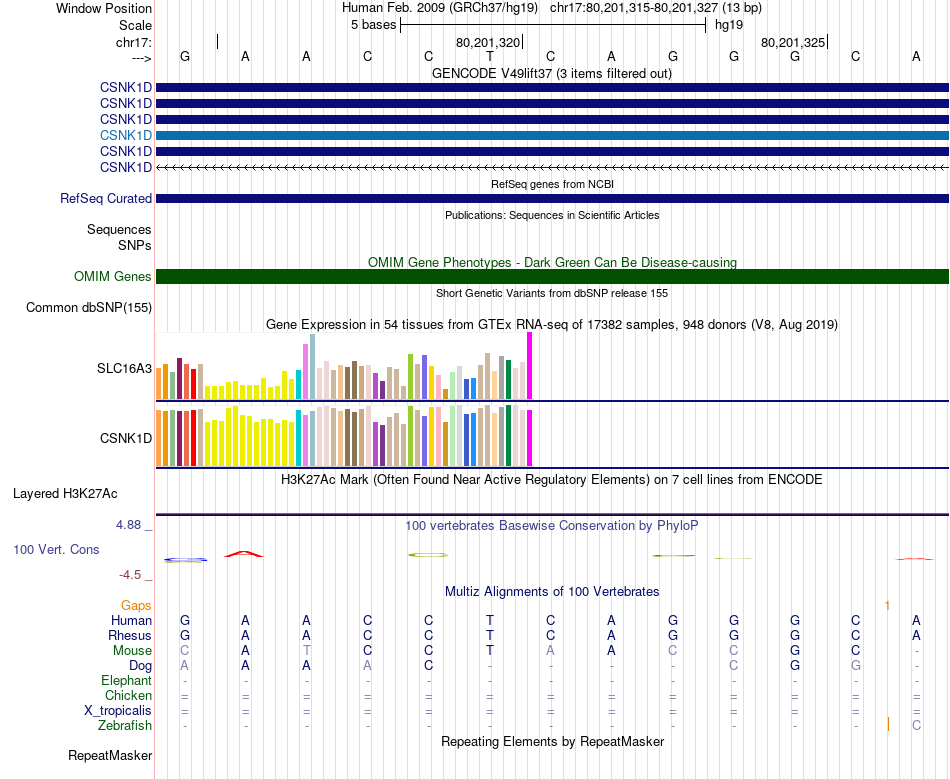Click the SNPs label under Publications
This screenshot has height=779, width=950.
click(135, 245)
